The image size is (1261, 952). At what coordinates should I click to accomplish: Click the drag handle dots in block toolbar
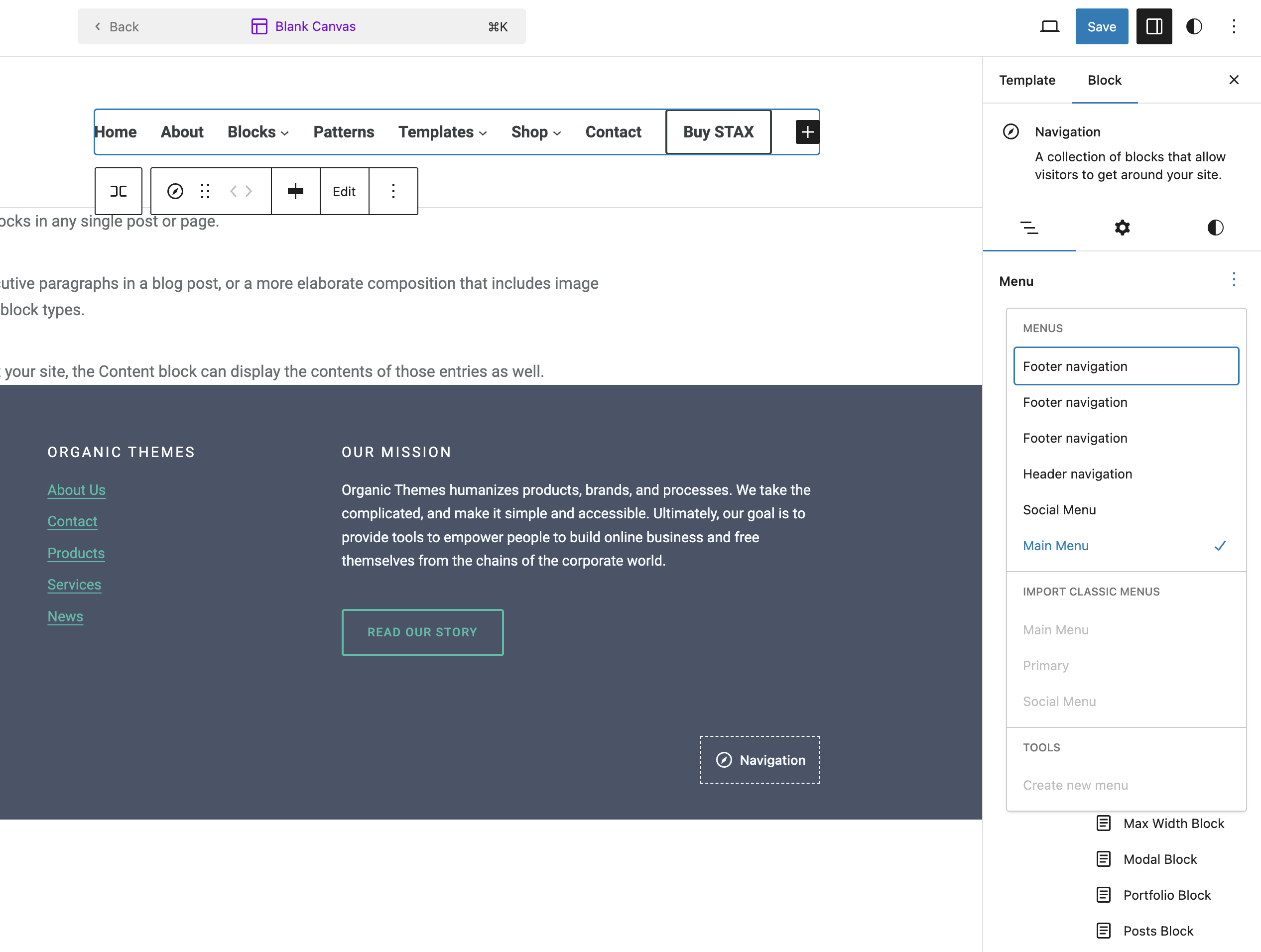coord(205,191)
